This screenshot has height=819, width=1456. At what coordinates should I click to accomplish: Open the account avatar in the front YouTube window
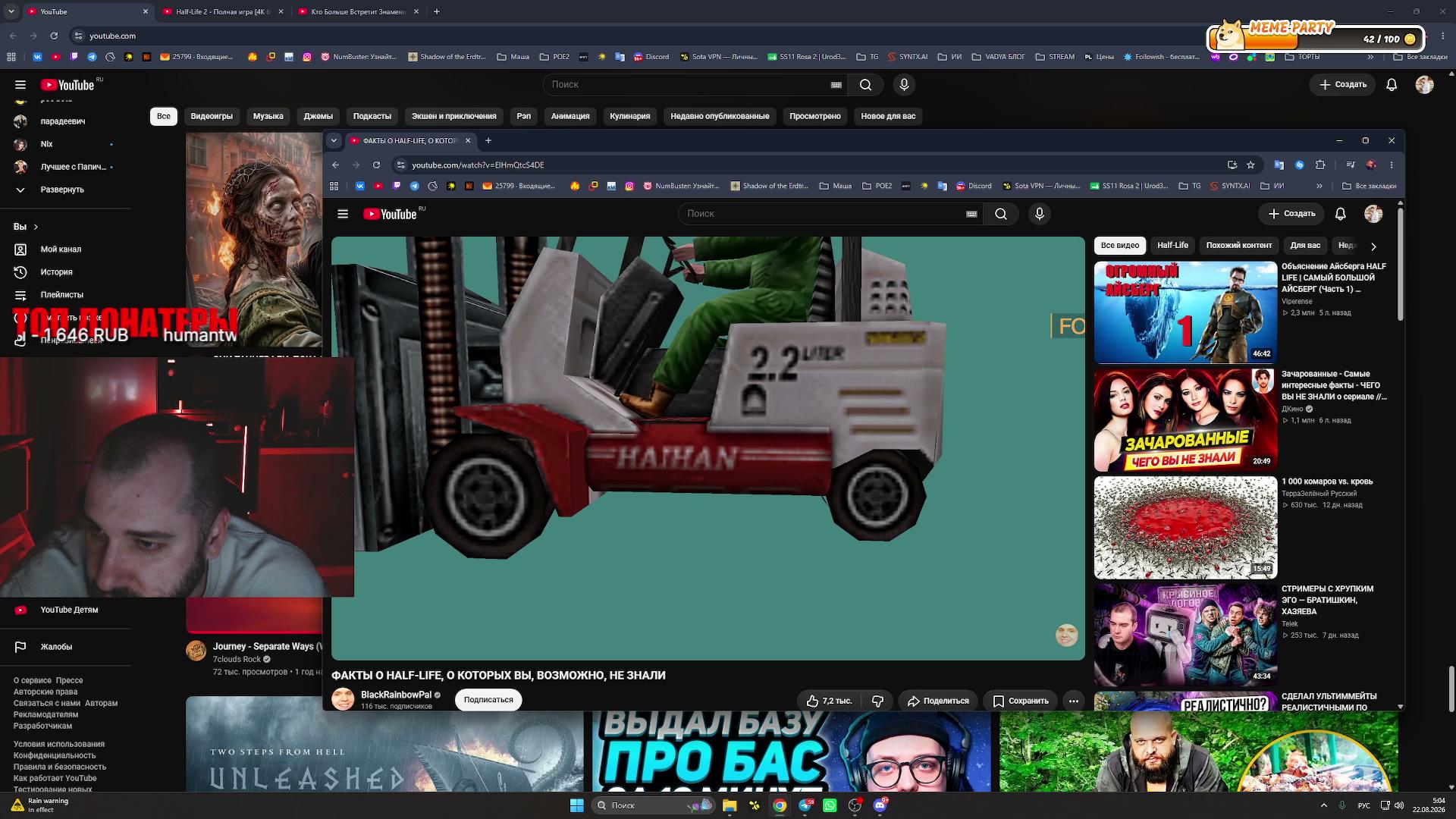coord(1373,214)
